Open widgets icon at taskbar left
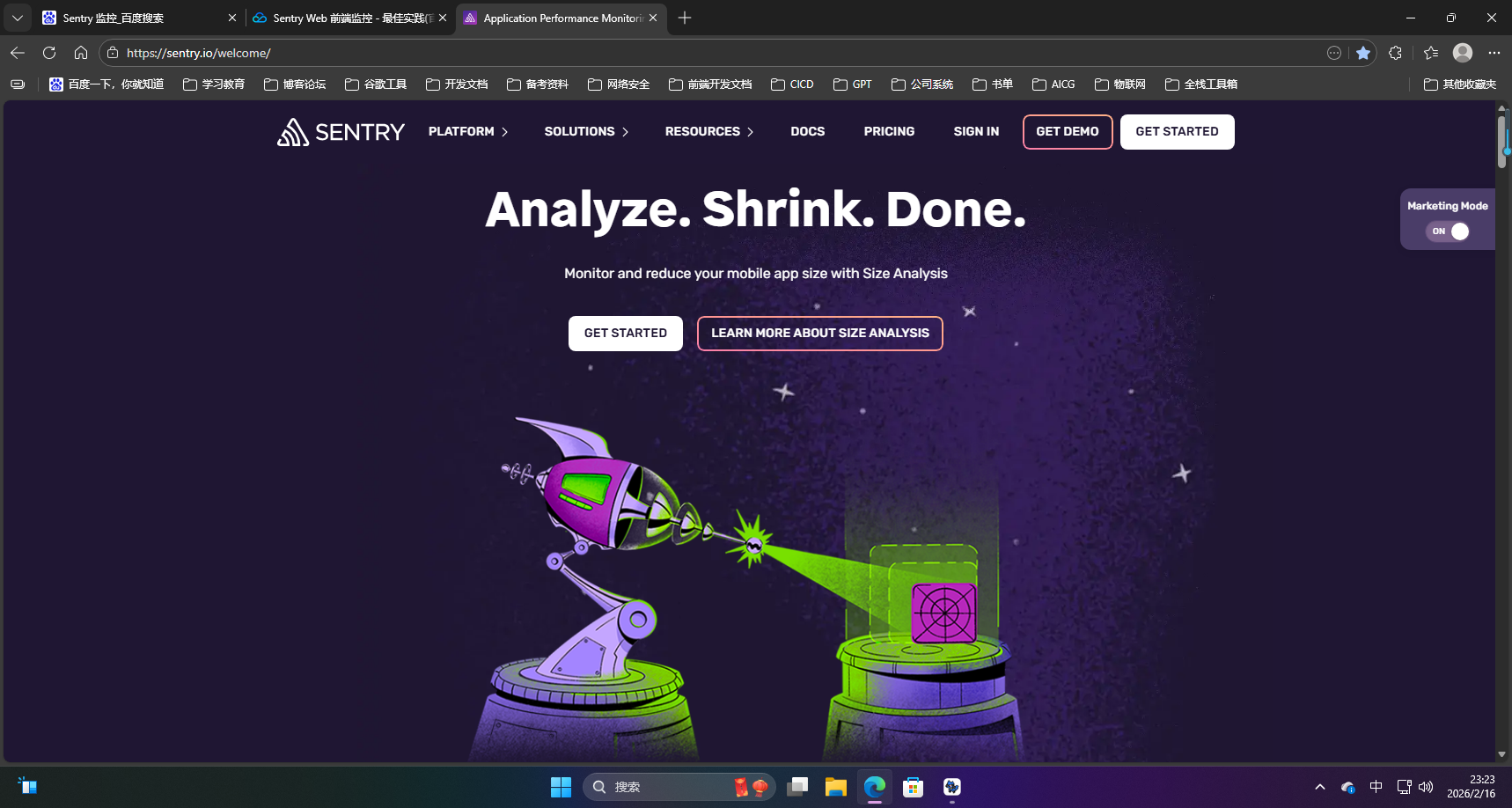 (27, 786)
